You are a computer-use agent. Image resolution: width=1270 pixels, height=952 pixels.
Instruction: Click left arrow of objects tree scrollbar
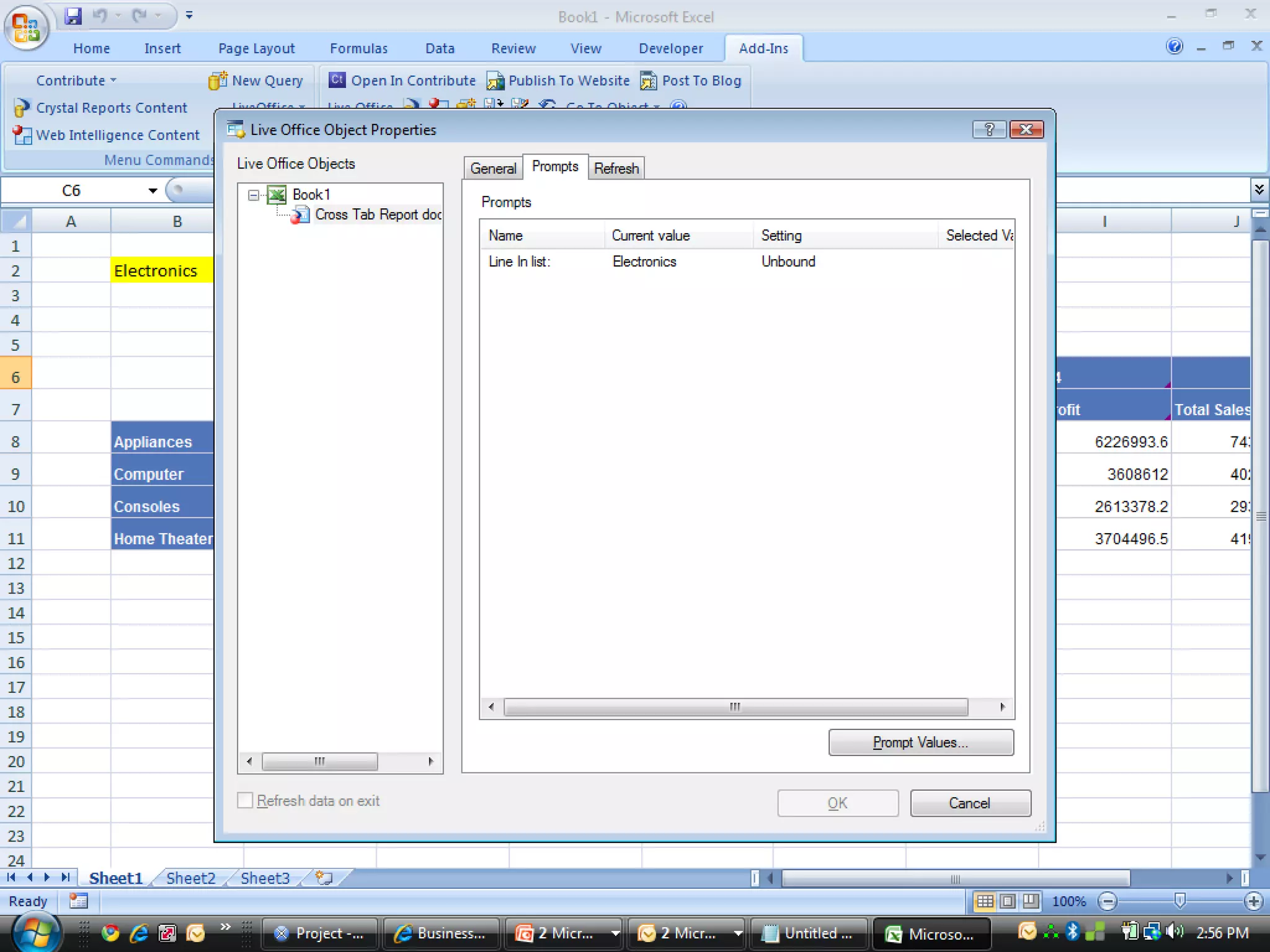[249, 762]
